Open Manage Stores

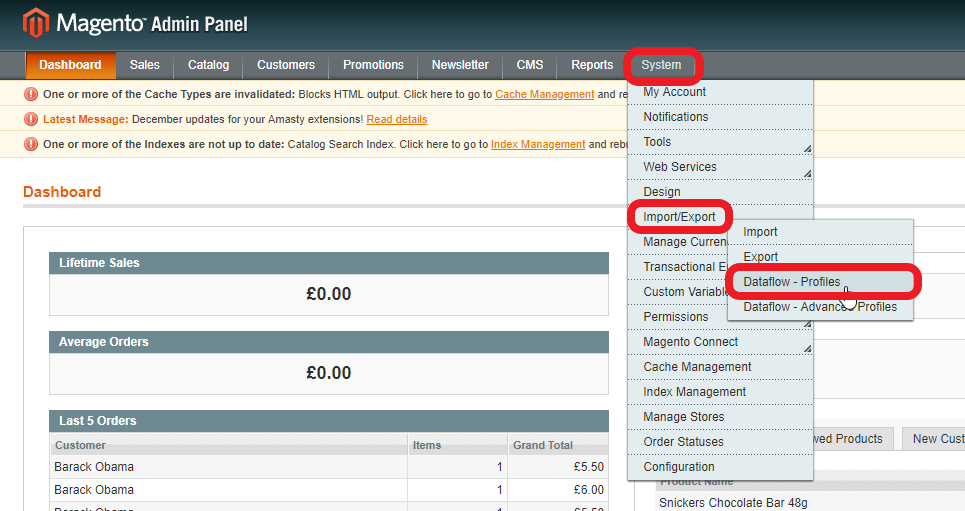point(720,417)
